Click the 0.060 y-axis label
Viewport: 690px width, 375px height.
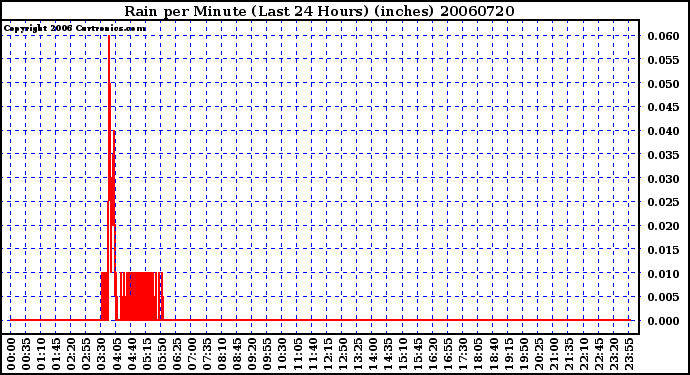(663, 36)
